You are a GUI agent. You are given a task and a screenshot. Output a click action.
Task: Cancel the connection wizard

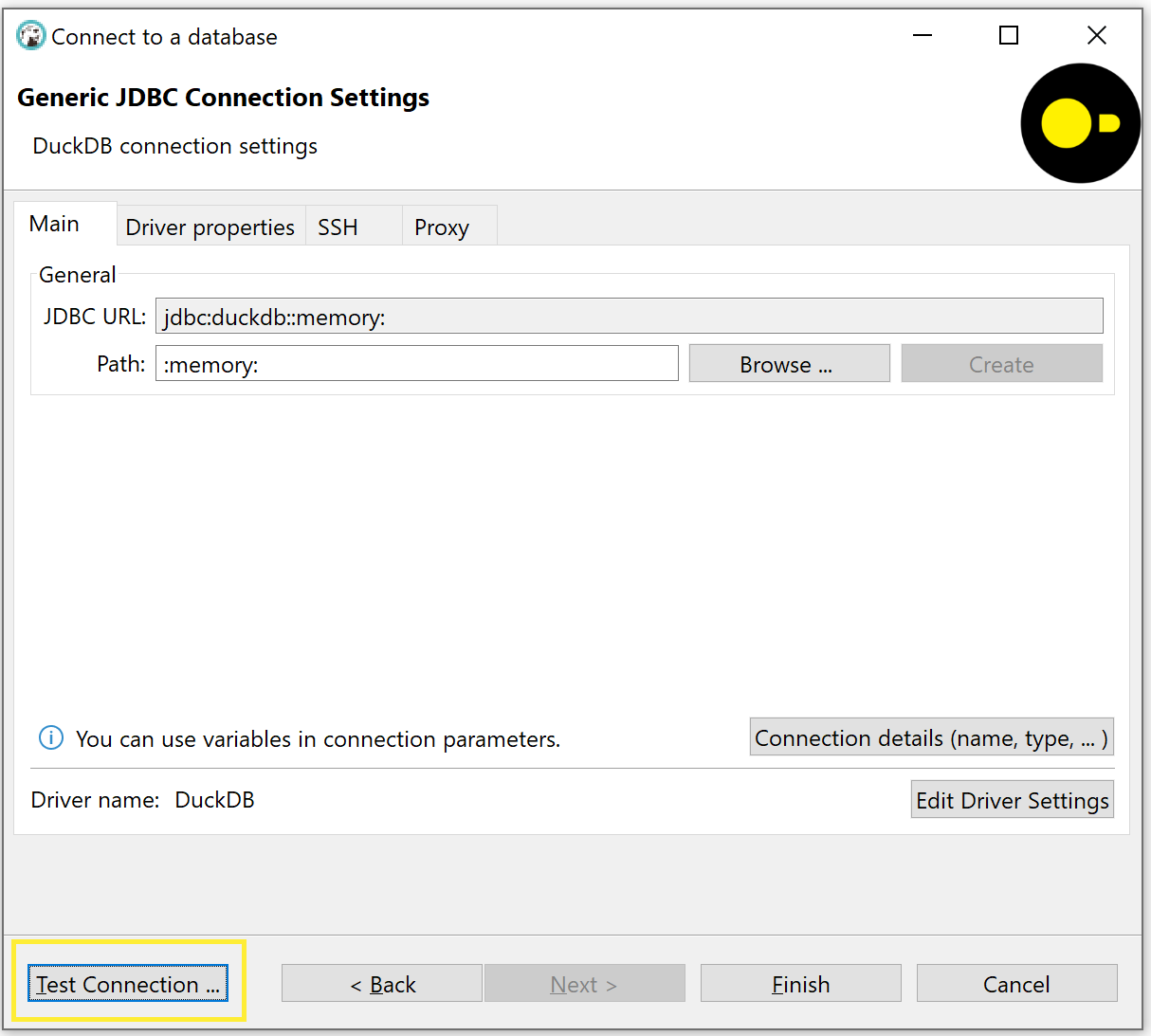tap(1015, 983)
